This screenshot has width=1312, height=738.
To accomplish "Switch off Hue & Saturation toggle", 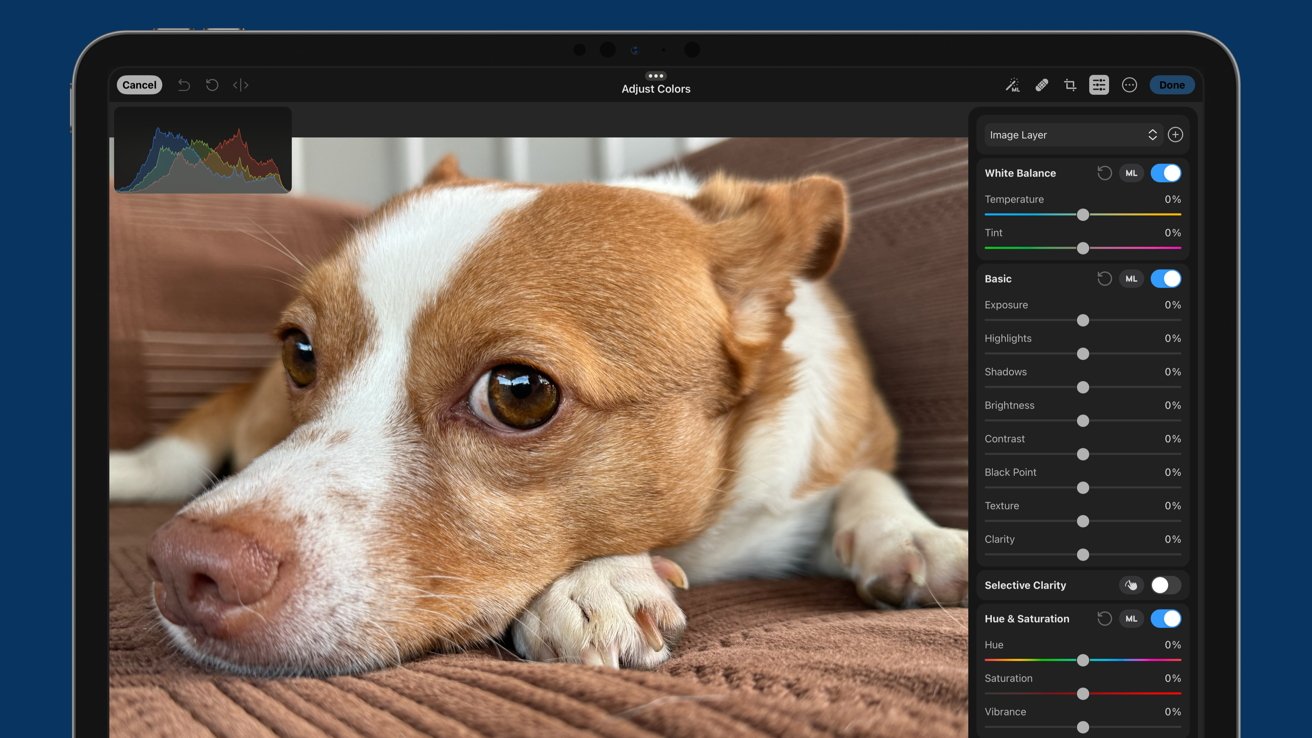I will pos(1165,619).
